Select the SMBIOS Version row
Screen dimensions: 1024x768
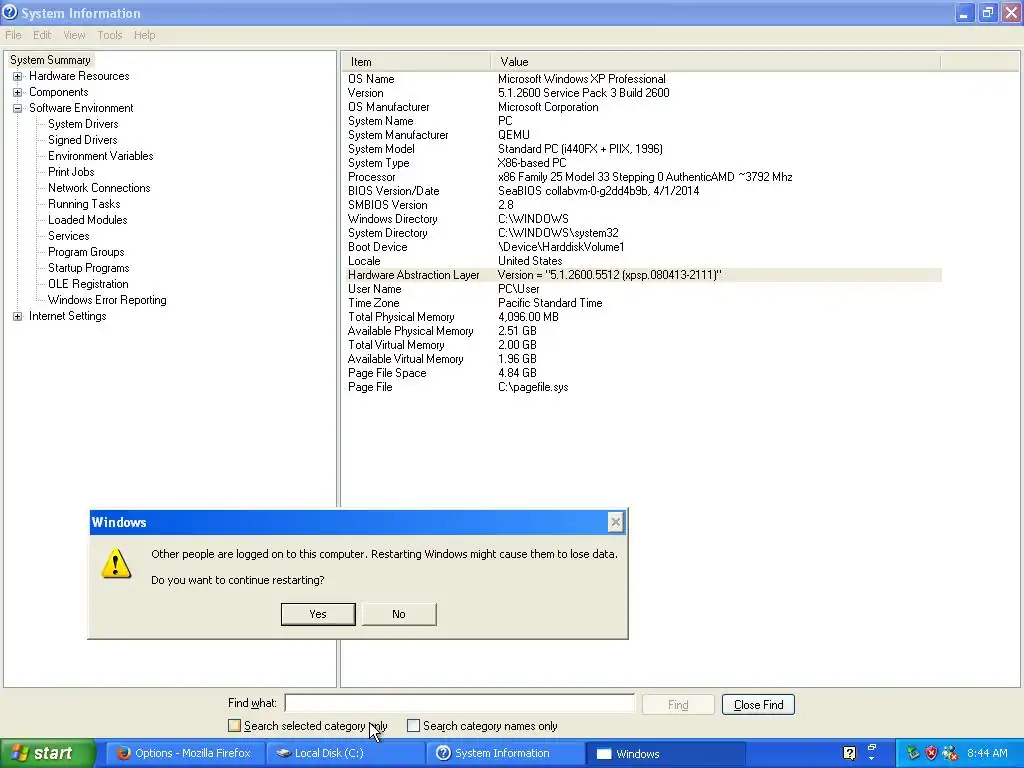[643, 205]
